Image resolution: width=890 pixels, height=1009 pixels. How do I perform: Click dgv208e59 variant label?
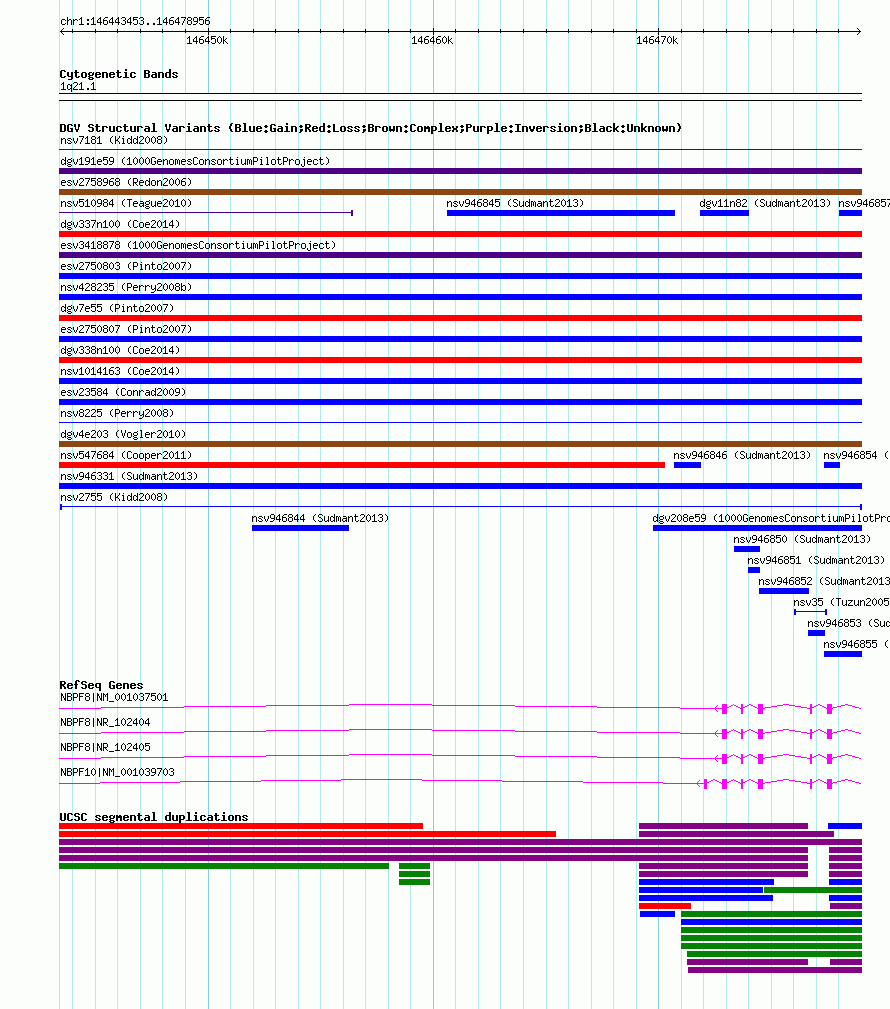[x=771, y=519]
